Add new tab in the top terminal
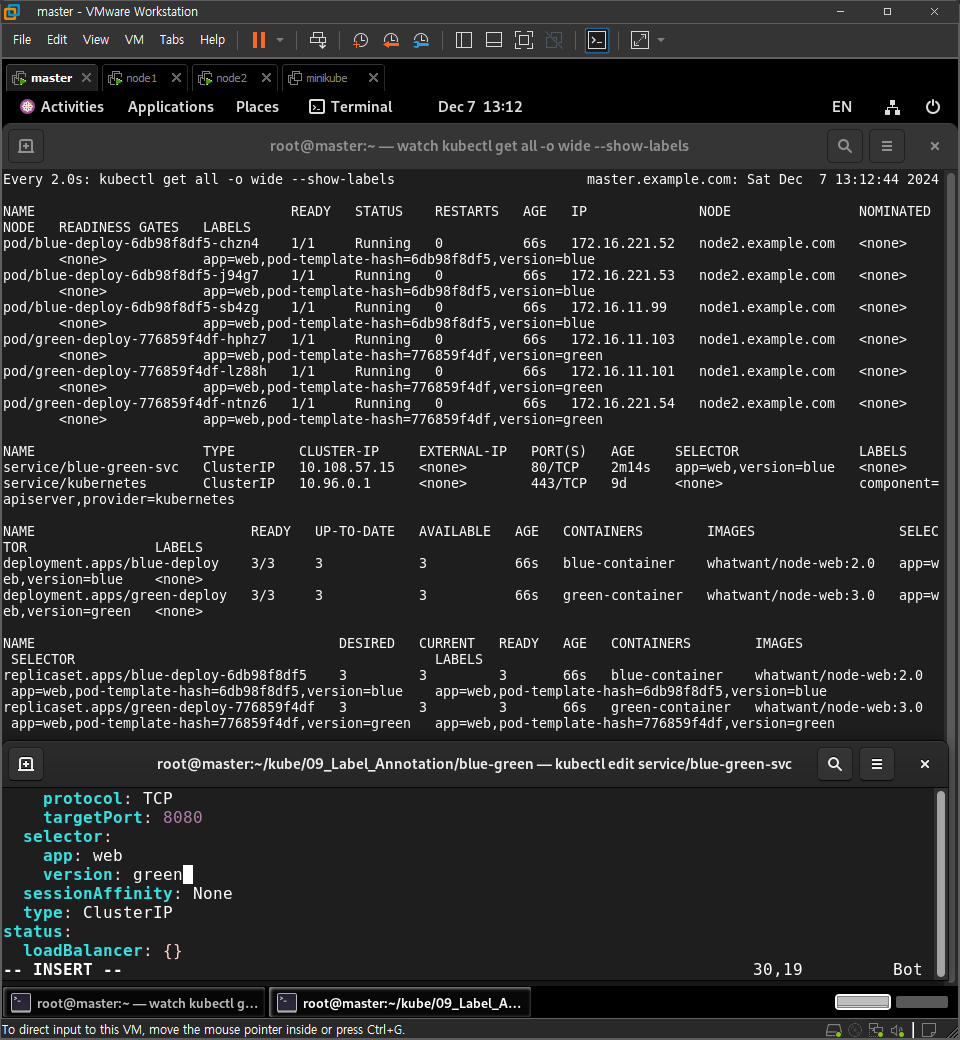This screenshot has height=1040, width=960. pos(26,146)
